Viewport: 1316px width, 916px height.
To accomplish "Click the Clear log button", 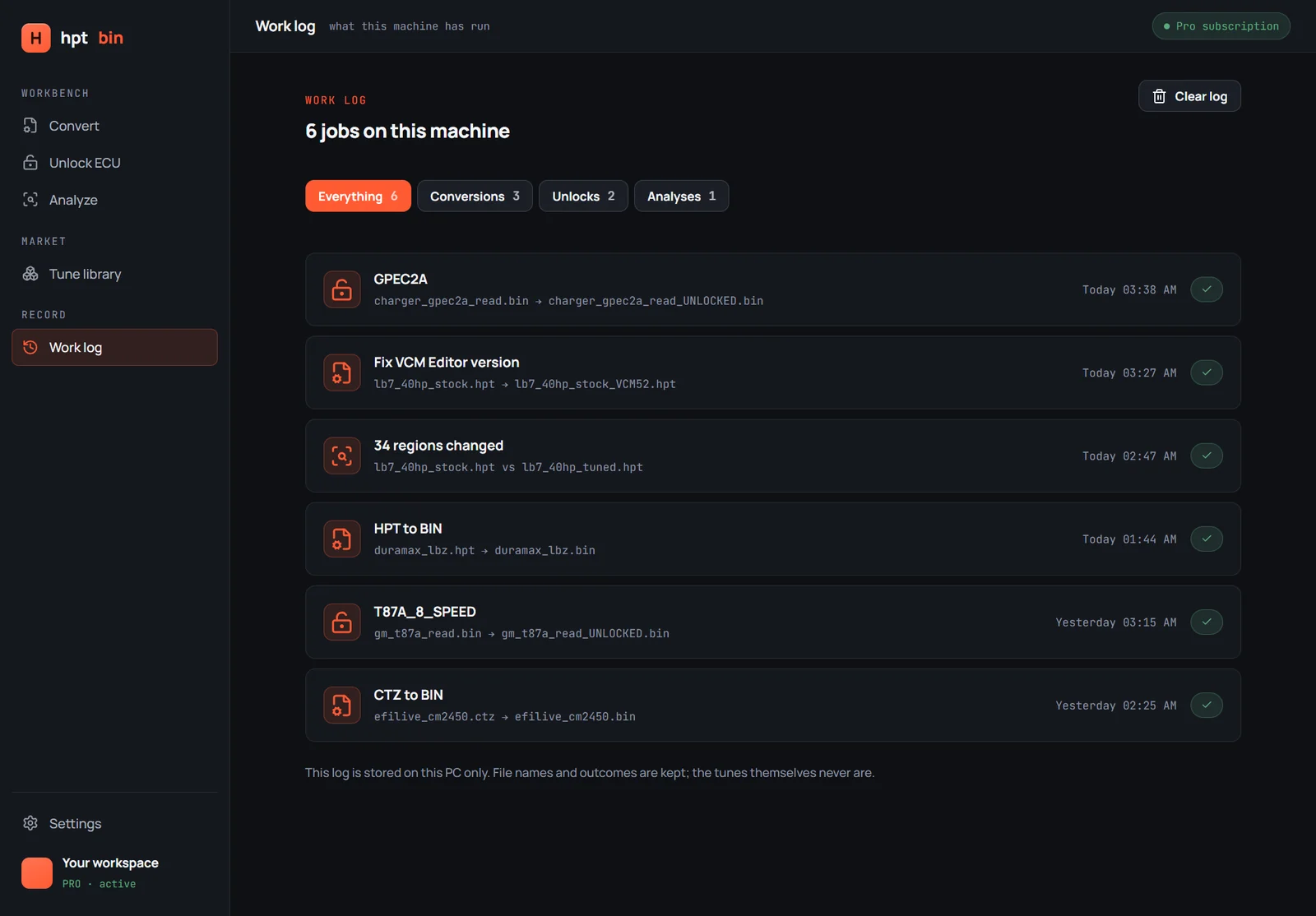I will point(1189,96).
